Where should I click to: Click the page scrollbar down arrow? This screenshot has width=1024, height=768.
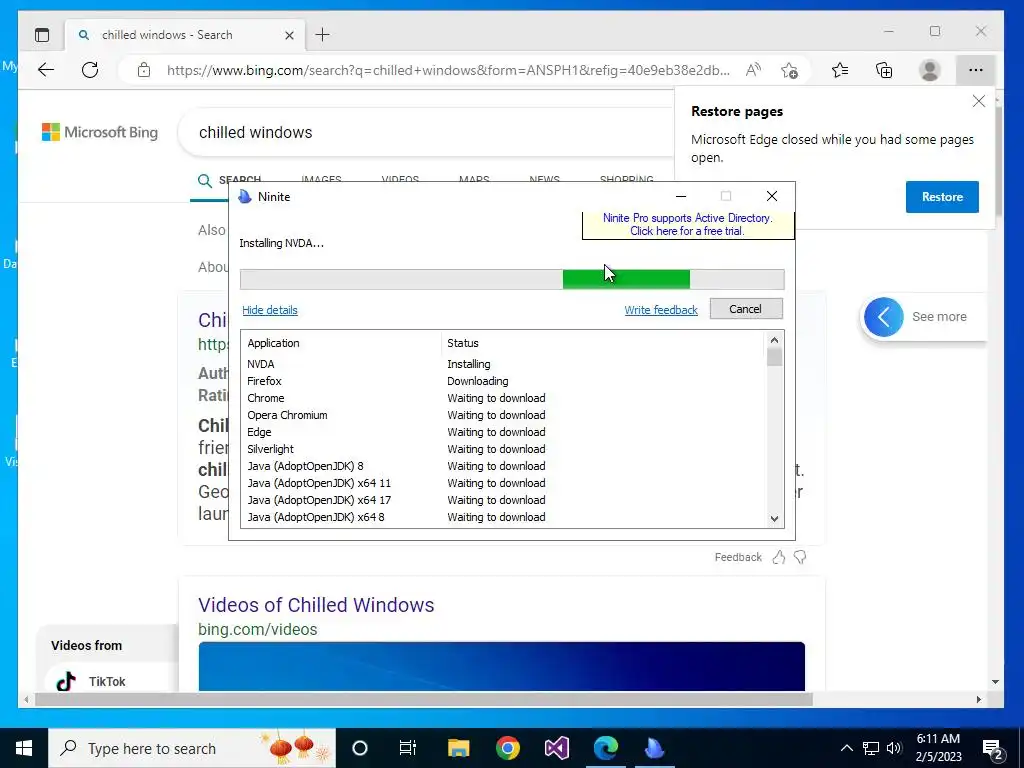(995, 682)
